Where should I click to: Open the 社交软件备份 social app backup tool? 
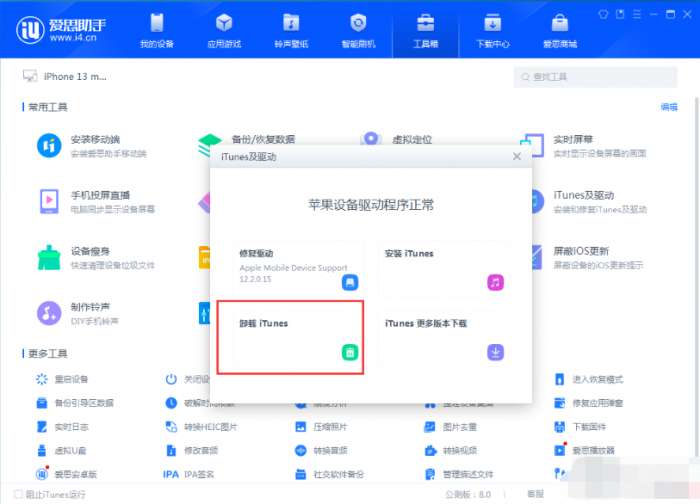click(329, 474)
